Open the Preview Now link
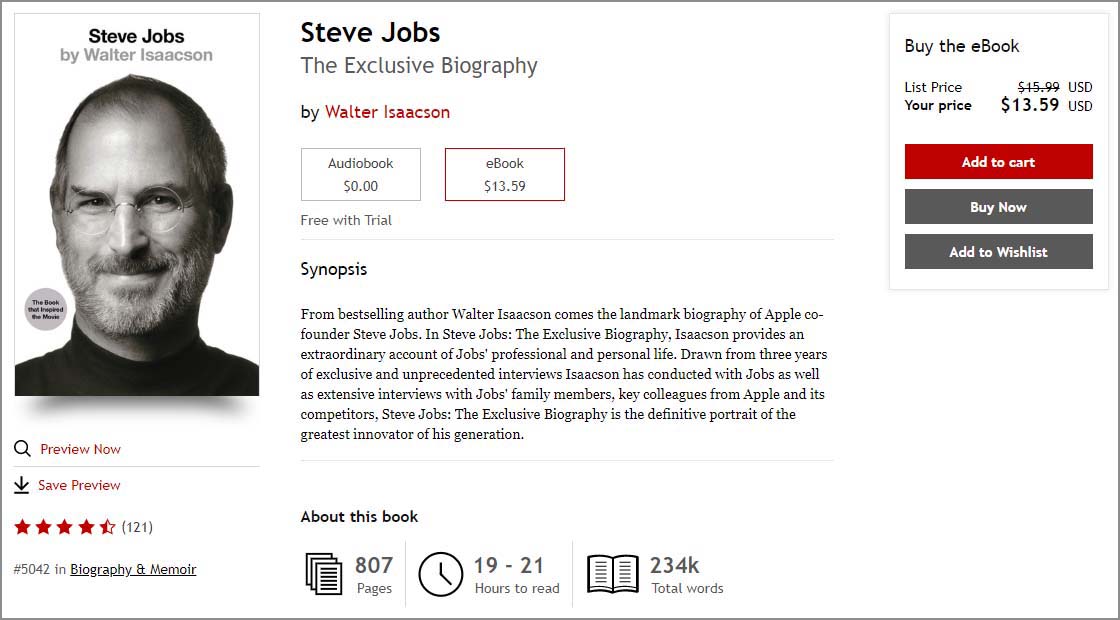Screen dimensions: 1120x620 tap(80, 449)
